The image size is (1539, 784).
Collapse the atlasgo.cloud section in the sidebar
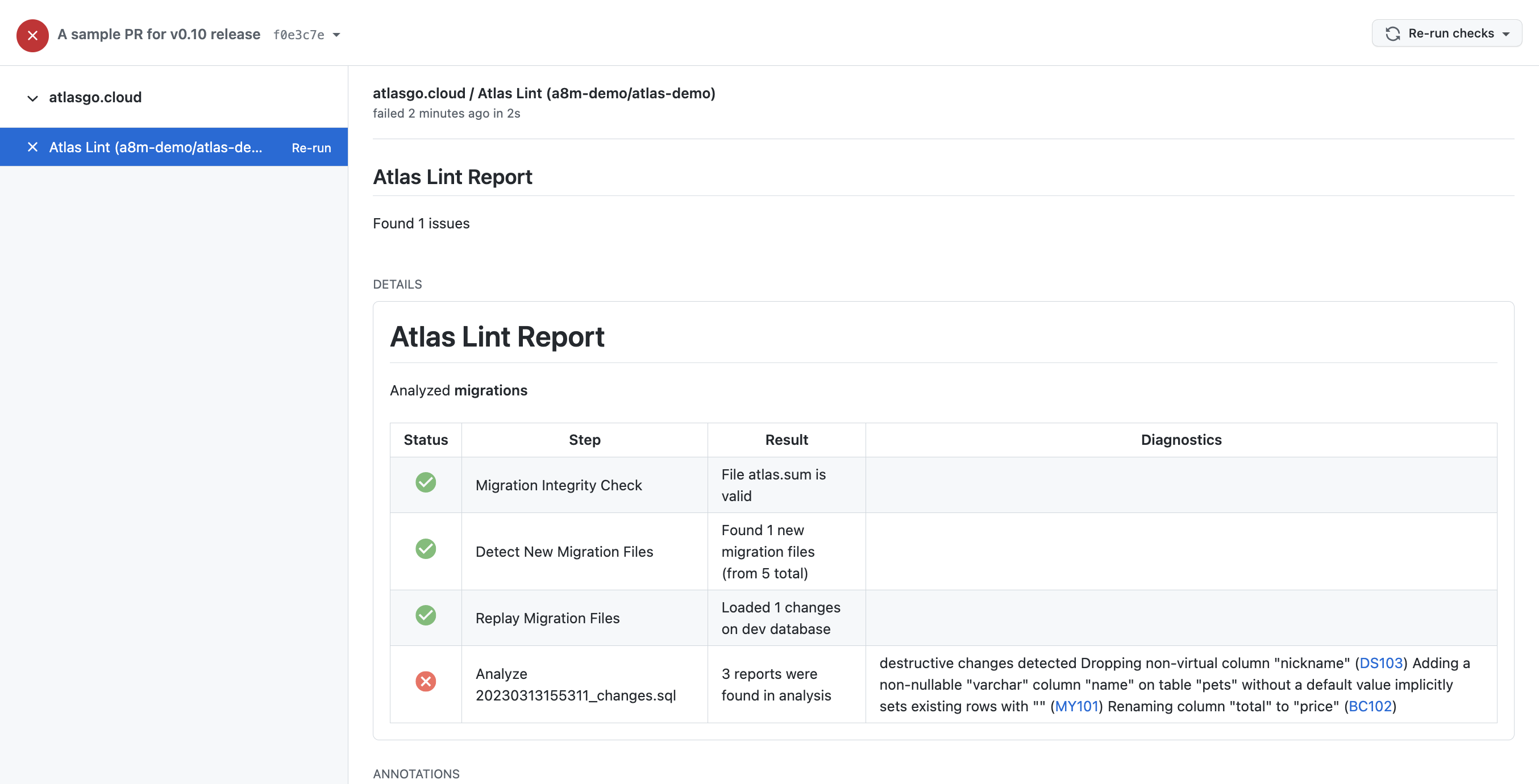(x=32, y=98)
